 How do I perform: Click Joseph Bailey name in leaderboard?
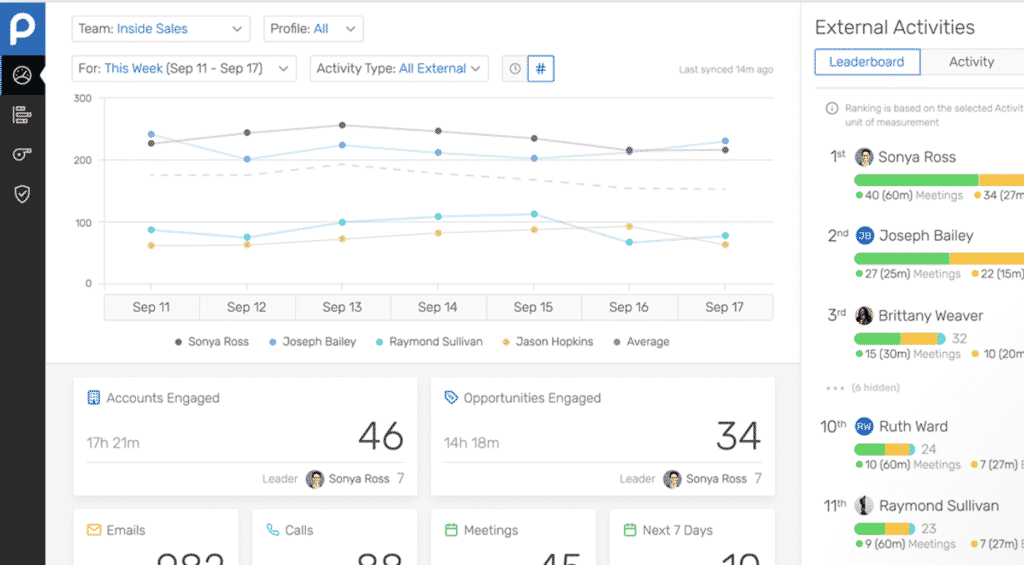point(926,236)
